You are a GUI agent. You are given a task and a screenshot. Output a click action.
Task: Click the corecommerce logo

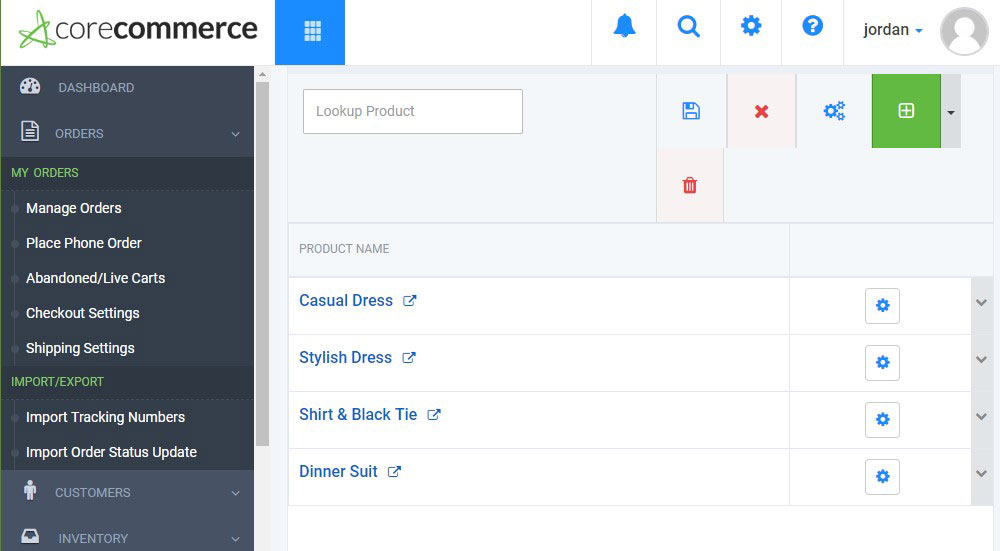coord(138,29)
